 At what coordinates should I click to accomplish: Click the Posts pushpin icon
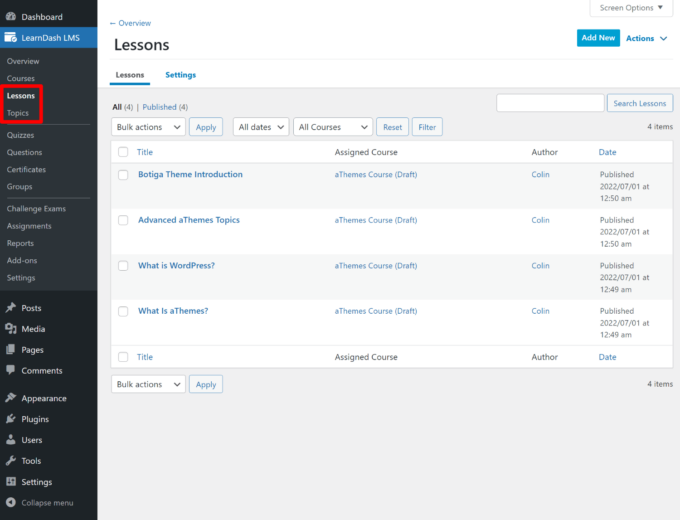(11, 308)
